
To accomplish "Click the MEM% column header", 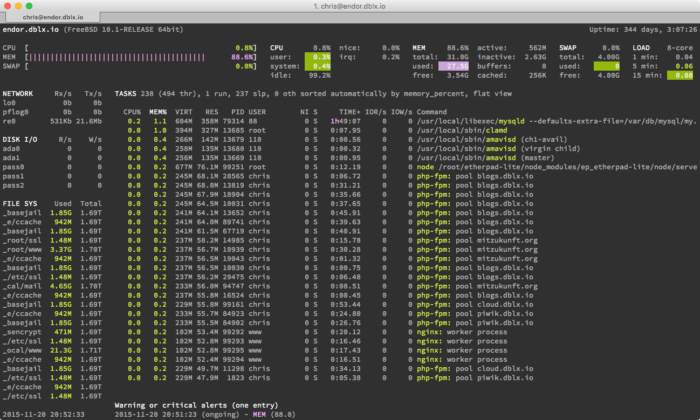I will click(158, 111).
